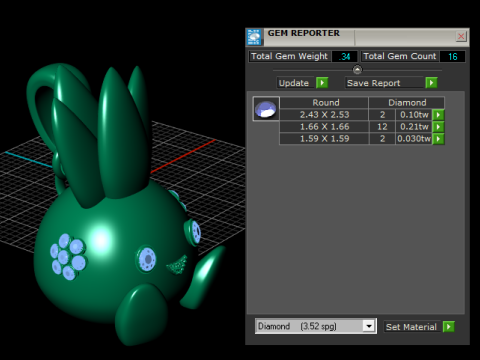480x360 pixels.
Task: Click the 0.030tw weight cell
Action: (x=414, y=139)
